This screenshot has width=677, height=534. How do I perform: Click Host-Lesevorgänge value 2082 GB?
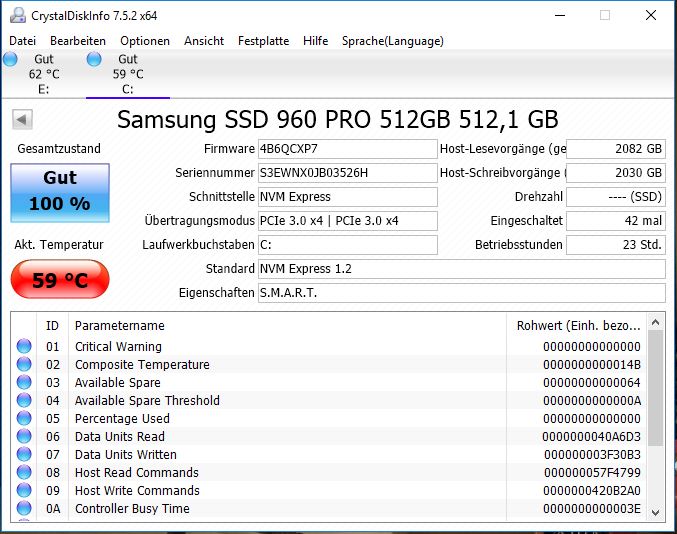point(616,149)
